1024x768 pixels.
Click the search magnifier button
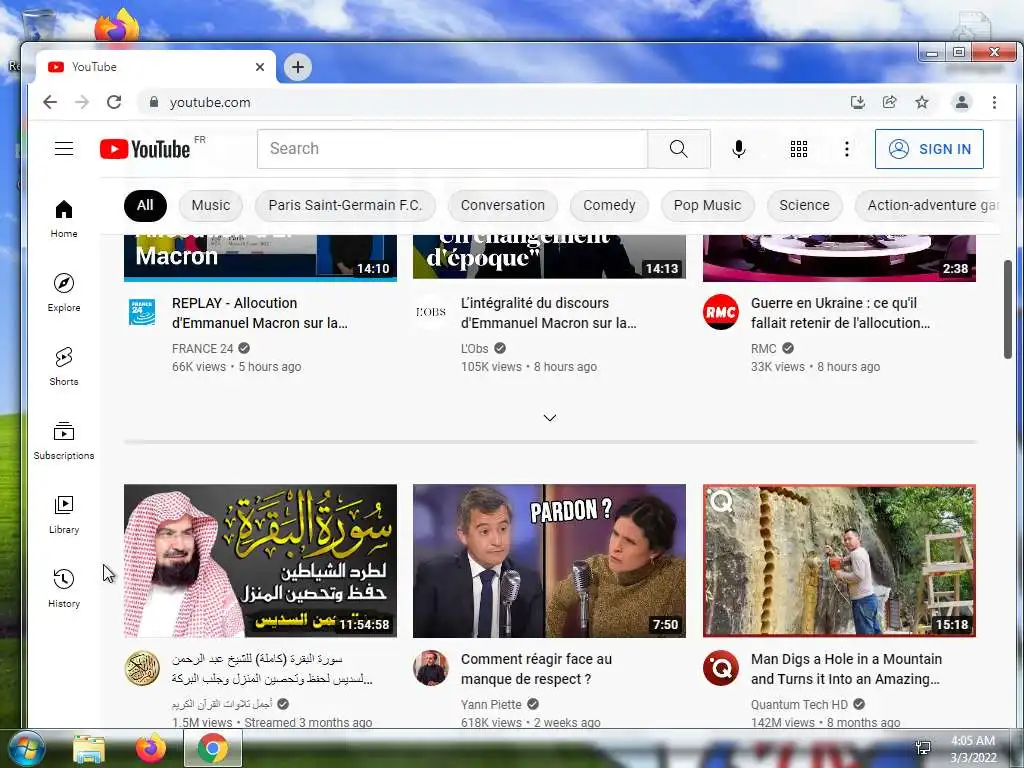pyautogui.click(x=679, y=149)
